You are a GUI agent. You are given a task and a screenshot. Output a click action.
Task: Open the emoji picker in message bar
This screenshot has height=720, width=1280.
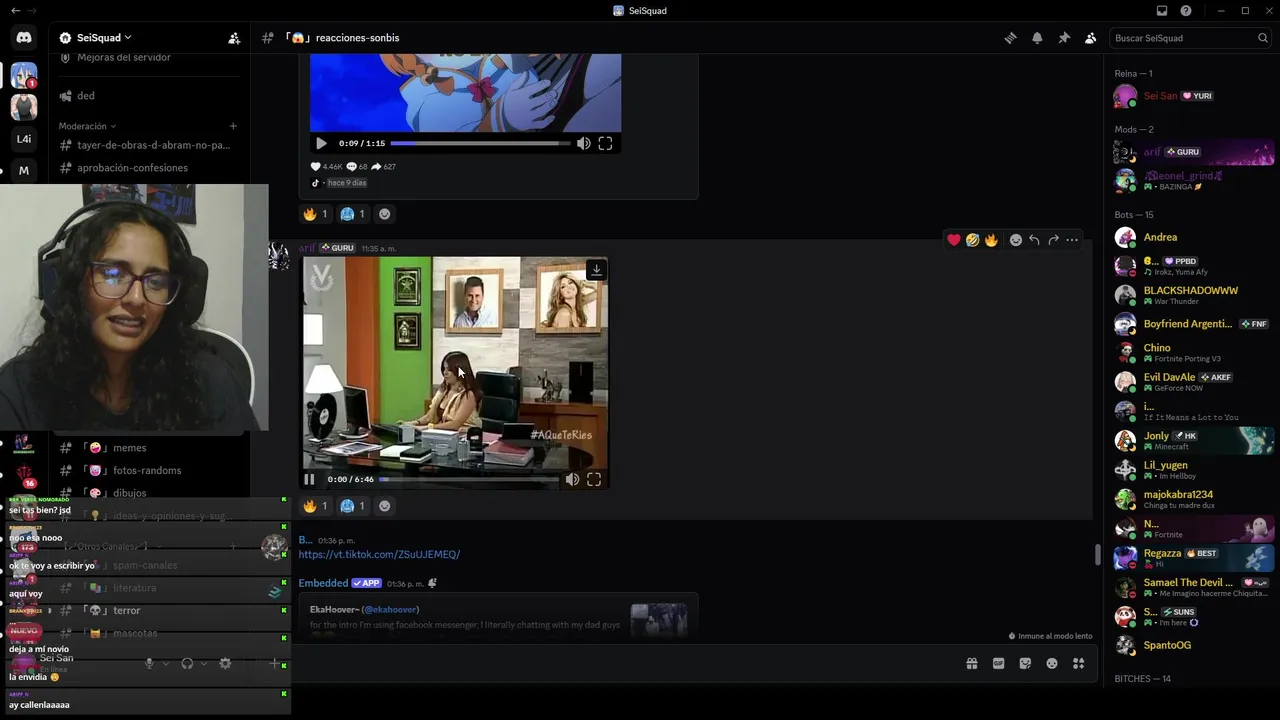[x=1052, y=663]
